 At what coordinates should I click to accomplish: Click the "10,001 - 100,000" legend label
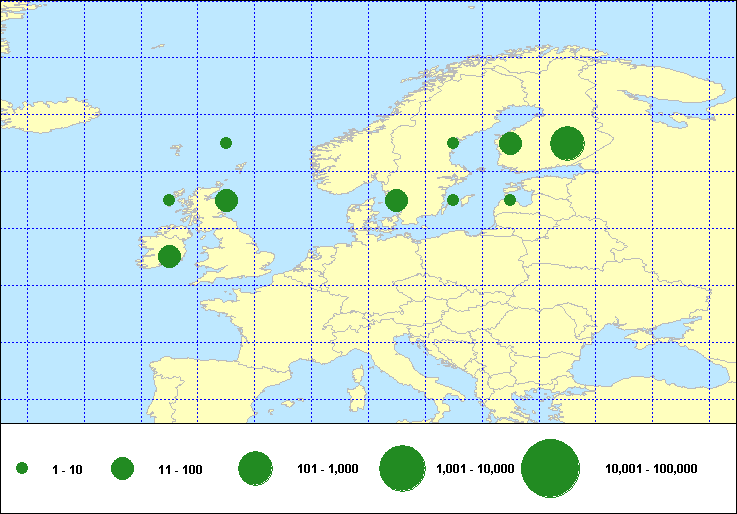651,469
